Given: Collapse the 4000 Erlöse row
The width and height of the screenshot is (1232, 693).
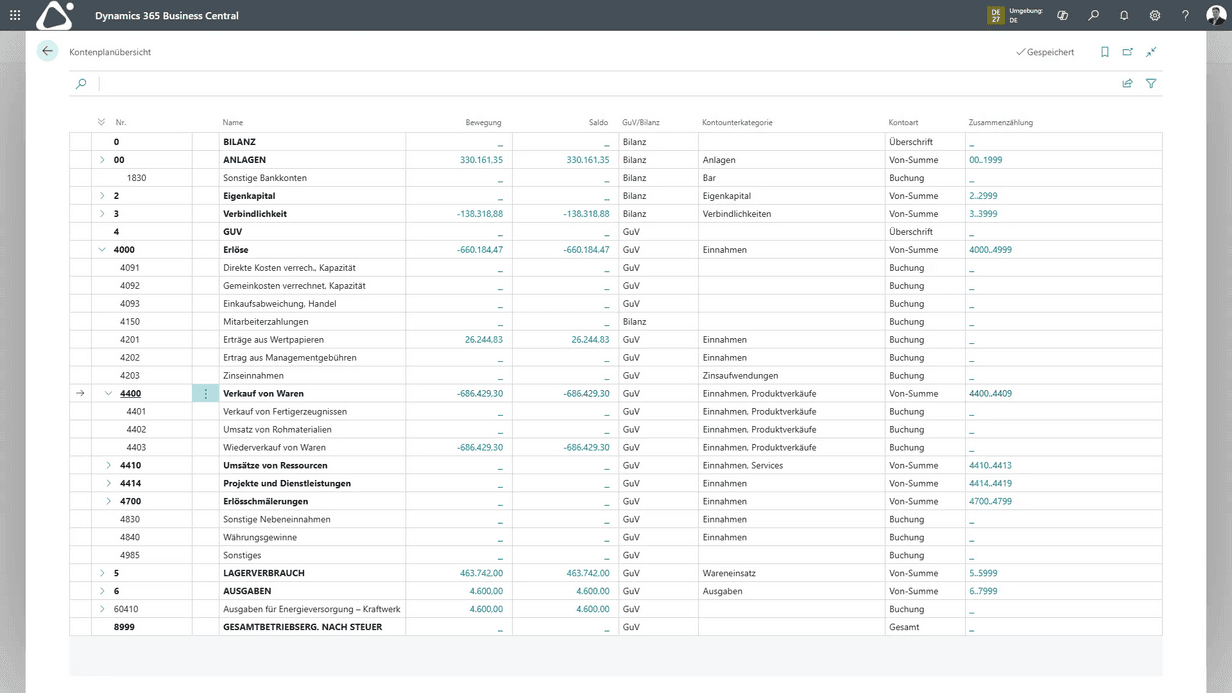Looking at the screenshot, I should click(102, 250).
